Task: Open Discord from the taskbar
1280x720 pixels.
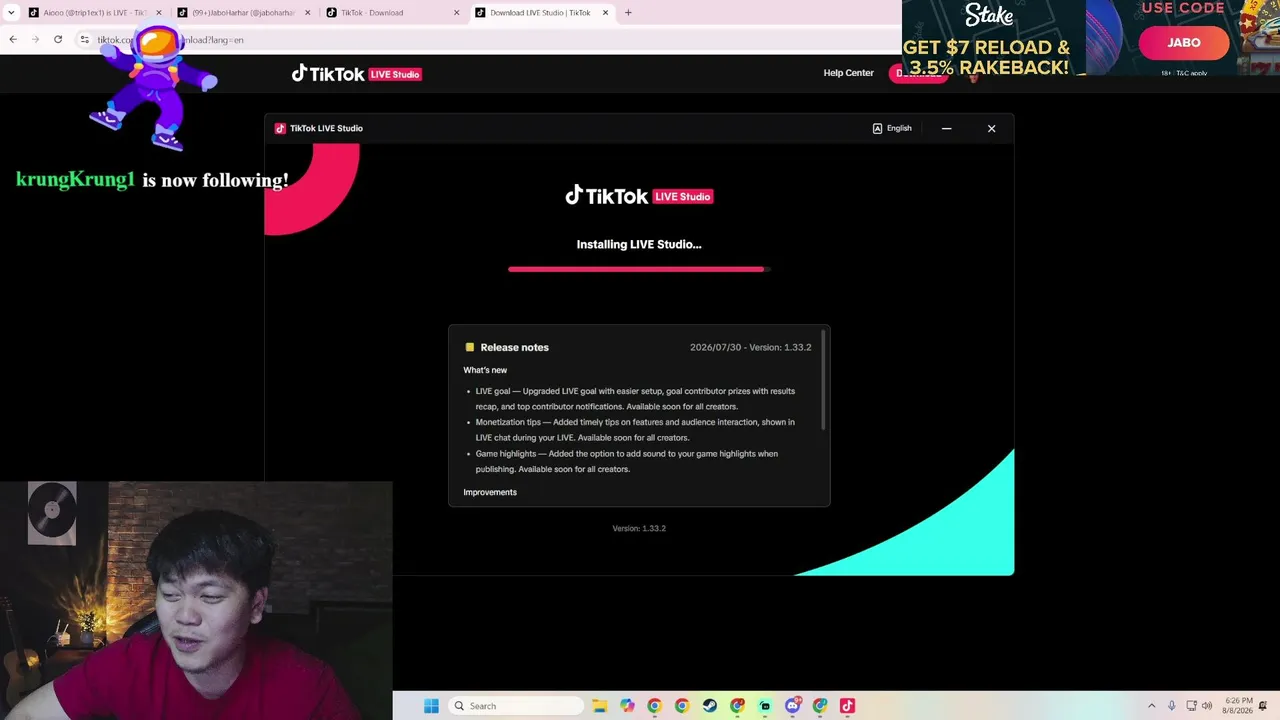Action: [x=793, y=706]
